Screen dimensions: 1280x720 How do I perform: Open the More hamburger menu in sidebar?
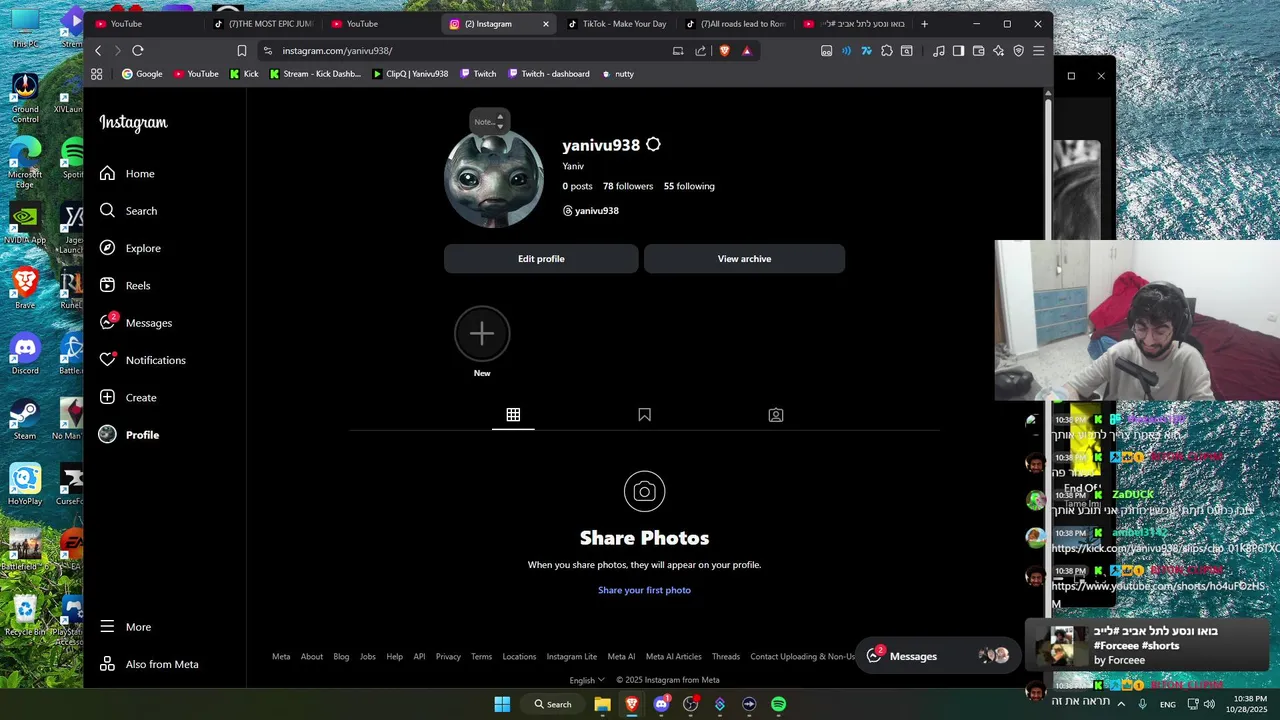(125, 627)
